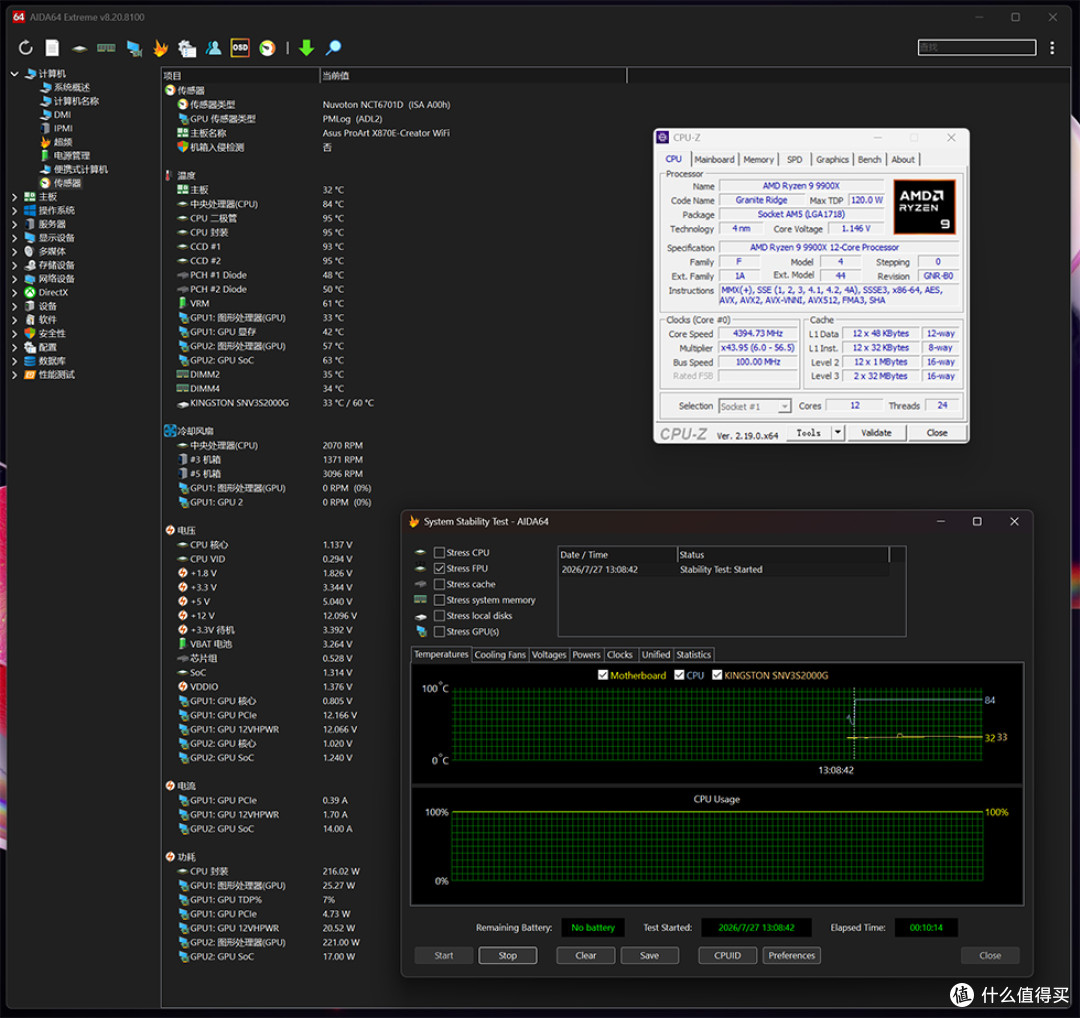Click the 当前值 column header
This screenshot has width=1080, height=1018.
473,76
